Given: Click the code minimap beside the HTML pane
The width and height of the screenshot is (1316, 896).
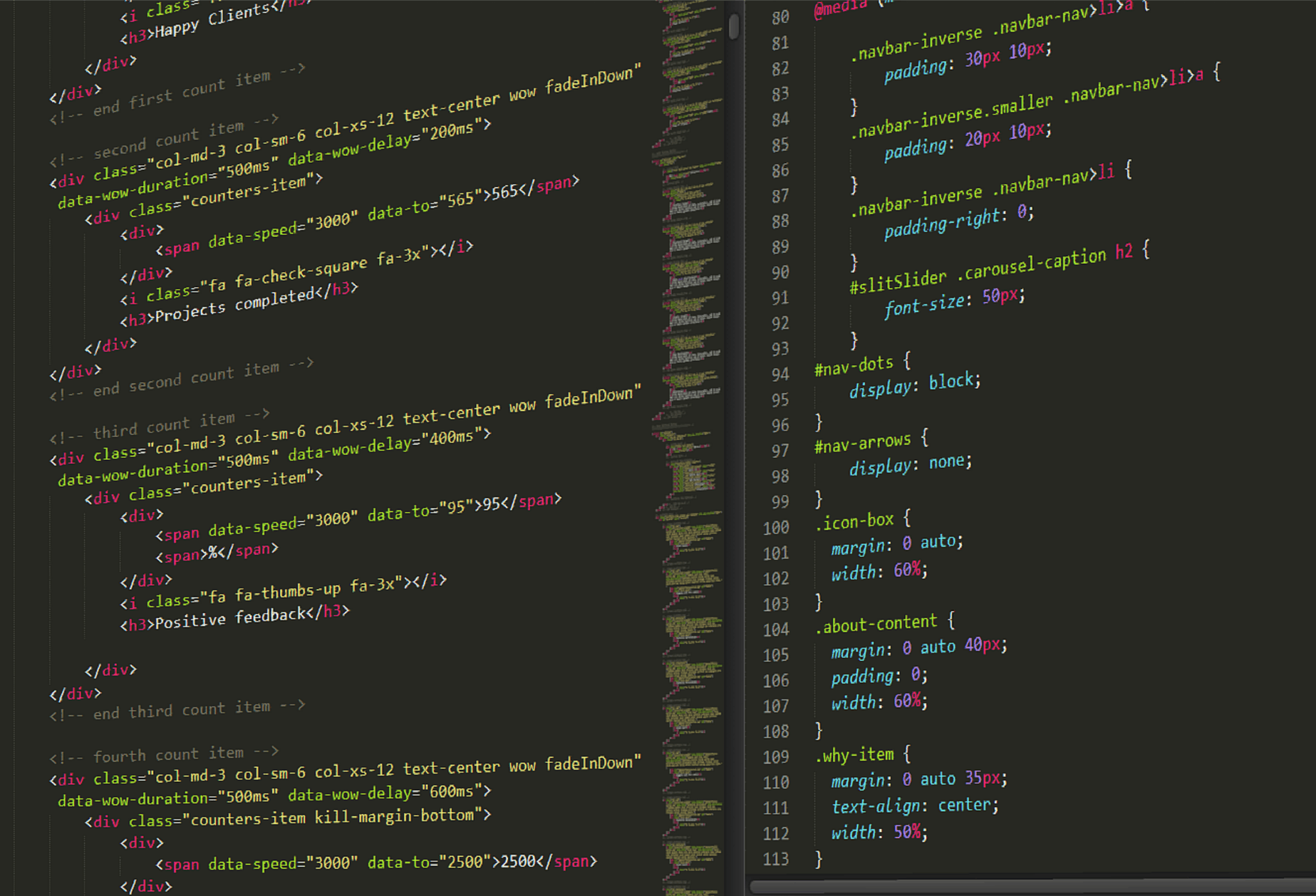Looking at the screenshot, I should (x=691, y=448).
